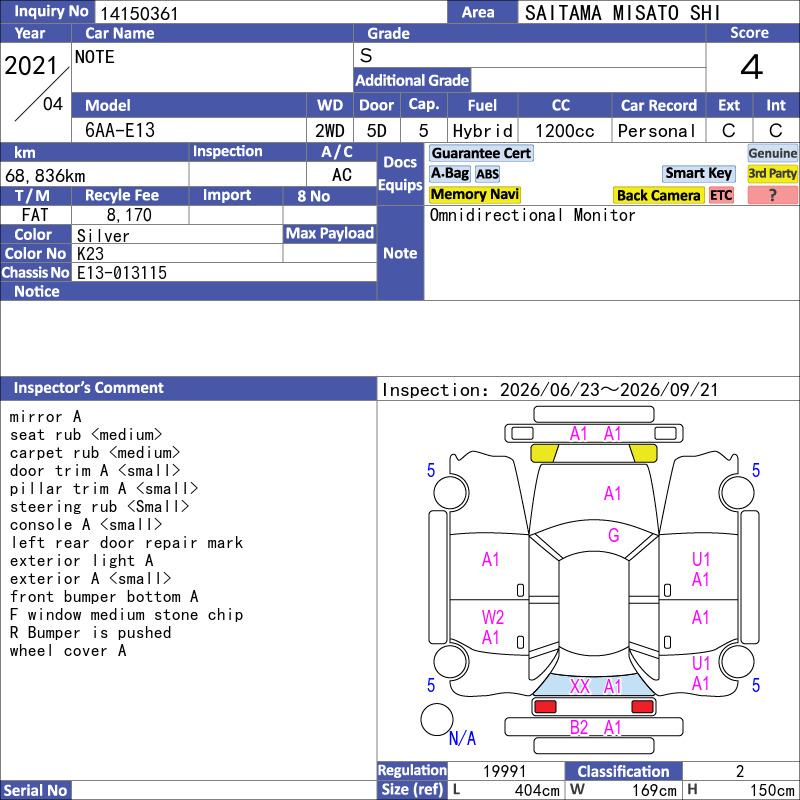Click the ABS equipment badge
800x800 pixels.
[x=487, y=174]
